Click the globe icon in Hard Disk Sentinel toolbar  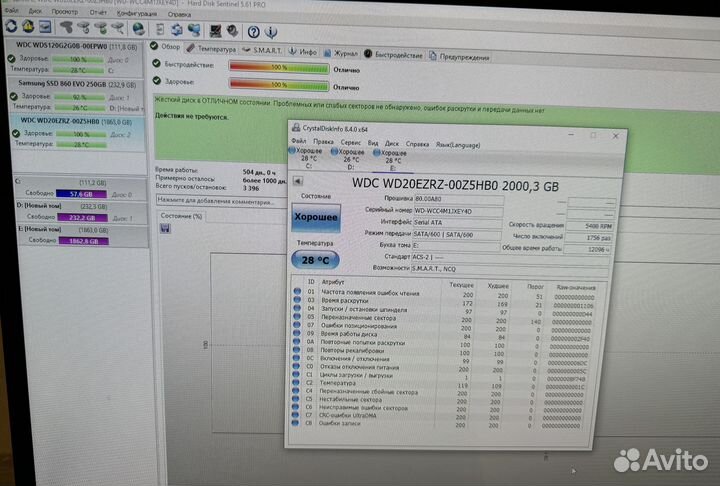point(138,30)
